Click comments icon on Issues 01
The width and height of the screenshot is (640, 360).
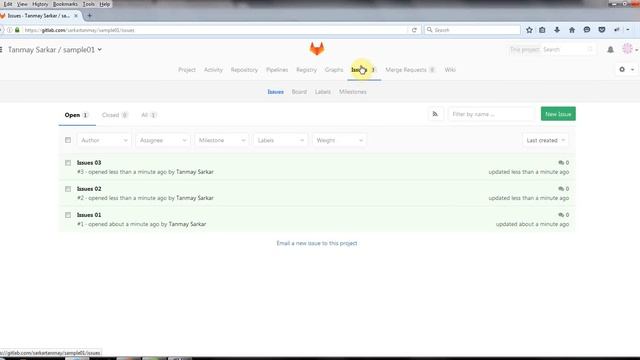[x=561, y=215]
